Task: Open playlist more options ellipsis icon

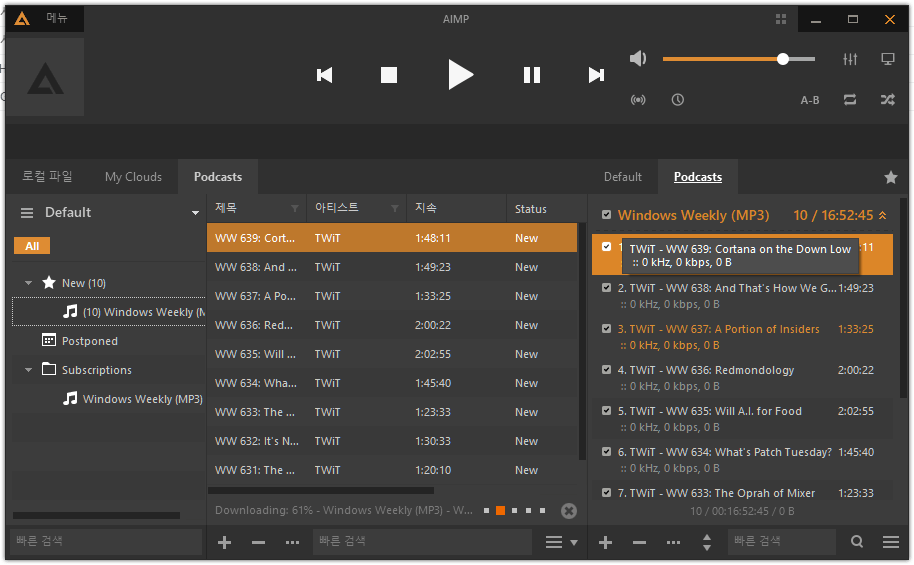Action: click(673, 542)
